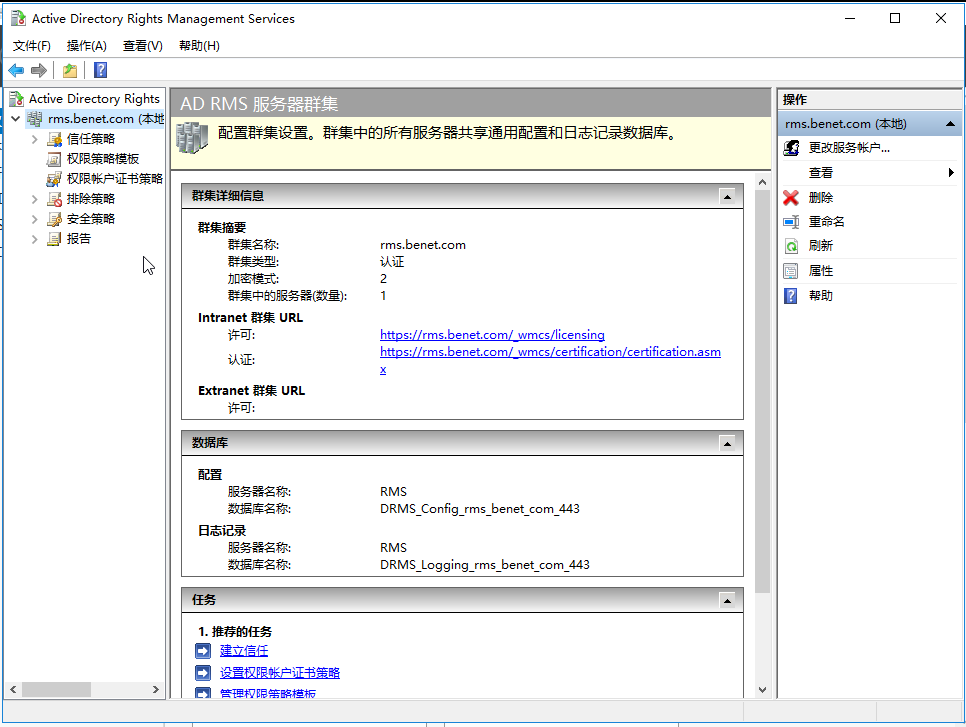Click the 报告 tree icon
This screenshot has height=727, width=966.
pos(55,238)
